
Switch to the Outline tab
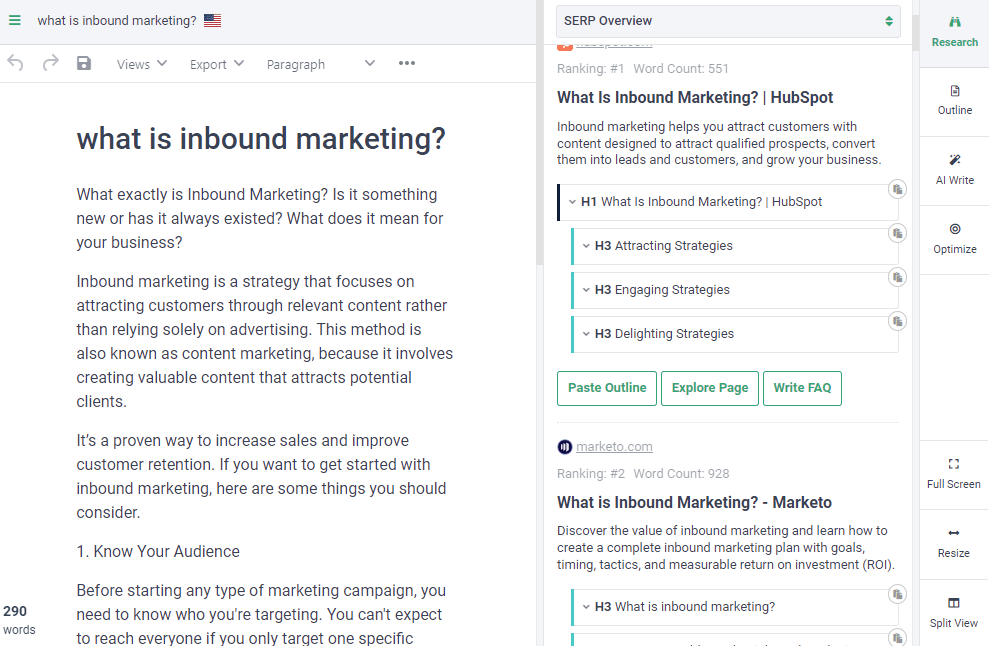[954, 99]
